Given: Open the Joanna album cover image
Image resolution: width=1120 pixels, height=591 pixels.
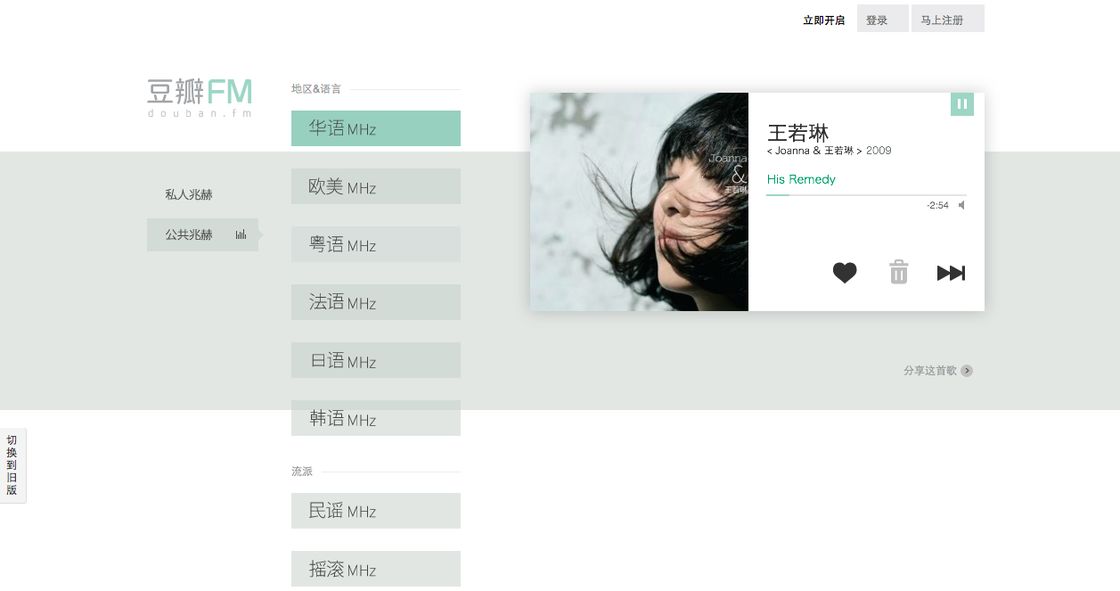Looking at the screenshot, I should coord(639,202).
